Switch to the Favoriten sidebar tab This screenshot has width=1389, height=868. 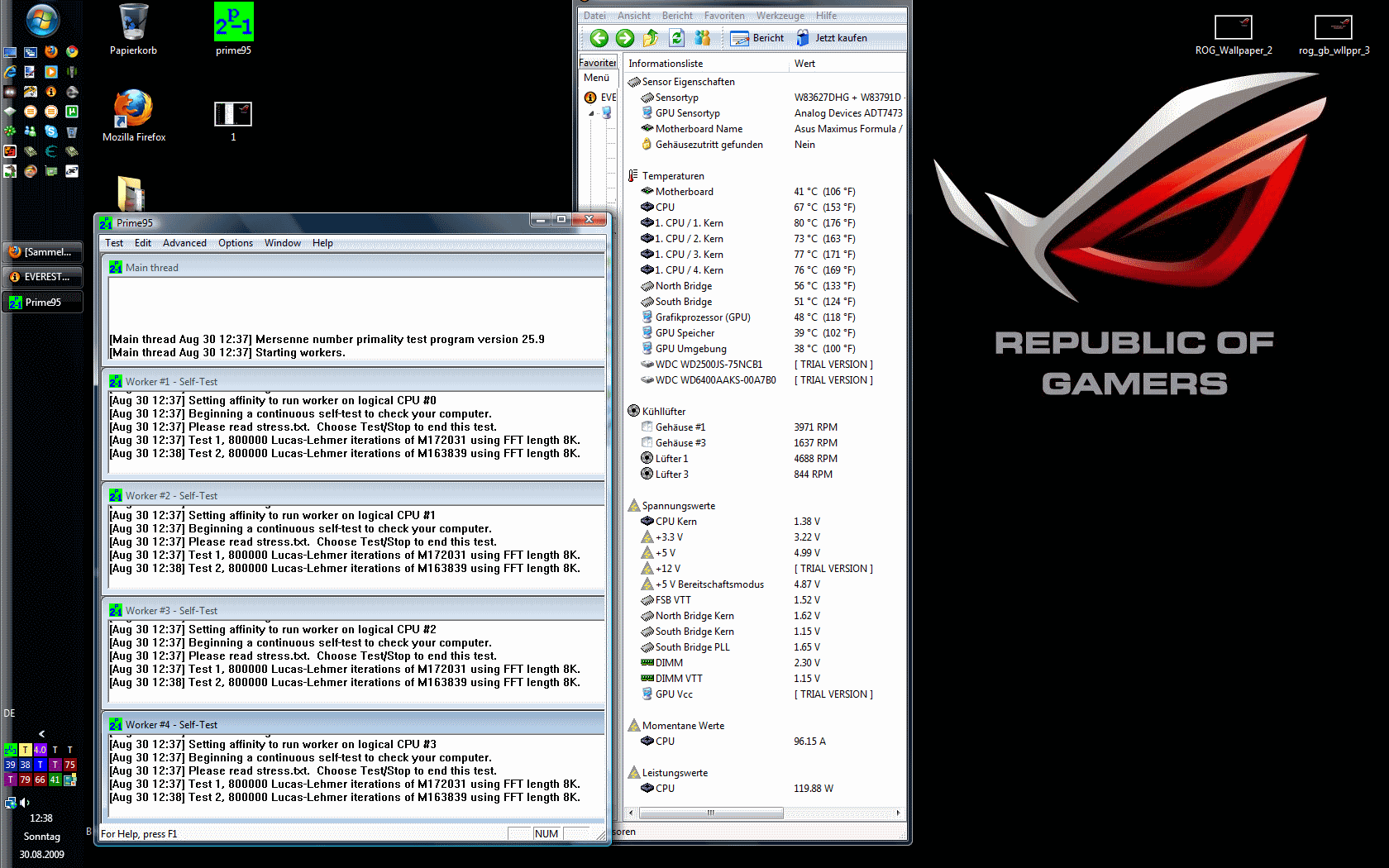597,63
